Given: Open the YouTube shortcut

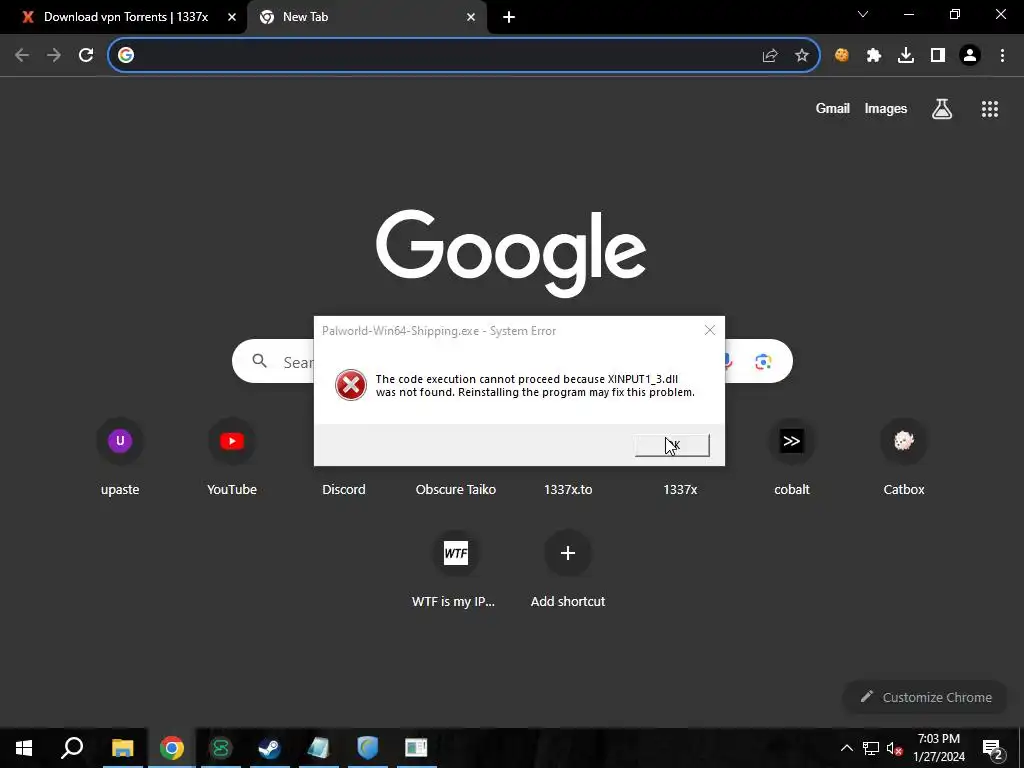Looking at the screenshot, I should pyautogui.click(x=232, y=456).
